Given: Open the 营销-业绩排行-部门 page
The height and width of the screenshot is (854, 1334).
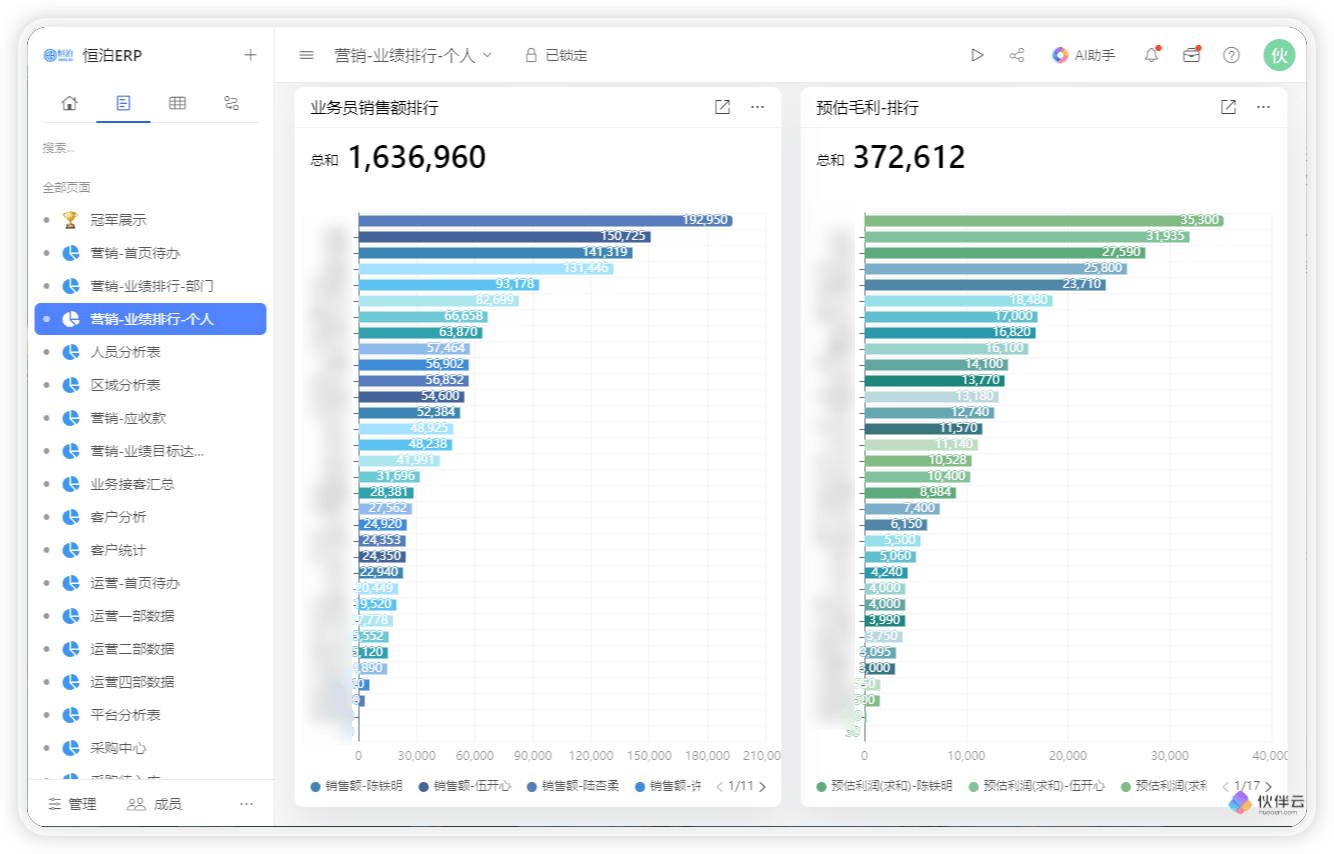Looking at the screenshot, I should pyautogui.click(x=150, y=286).
